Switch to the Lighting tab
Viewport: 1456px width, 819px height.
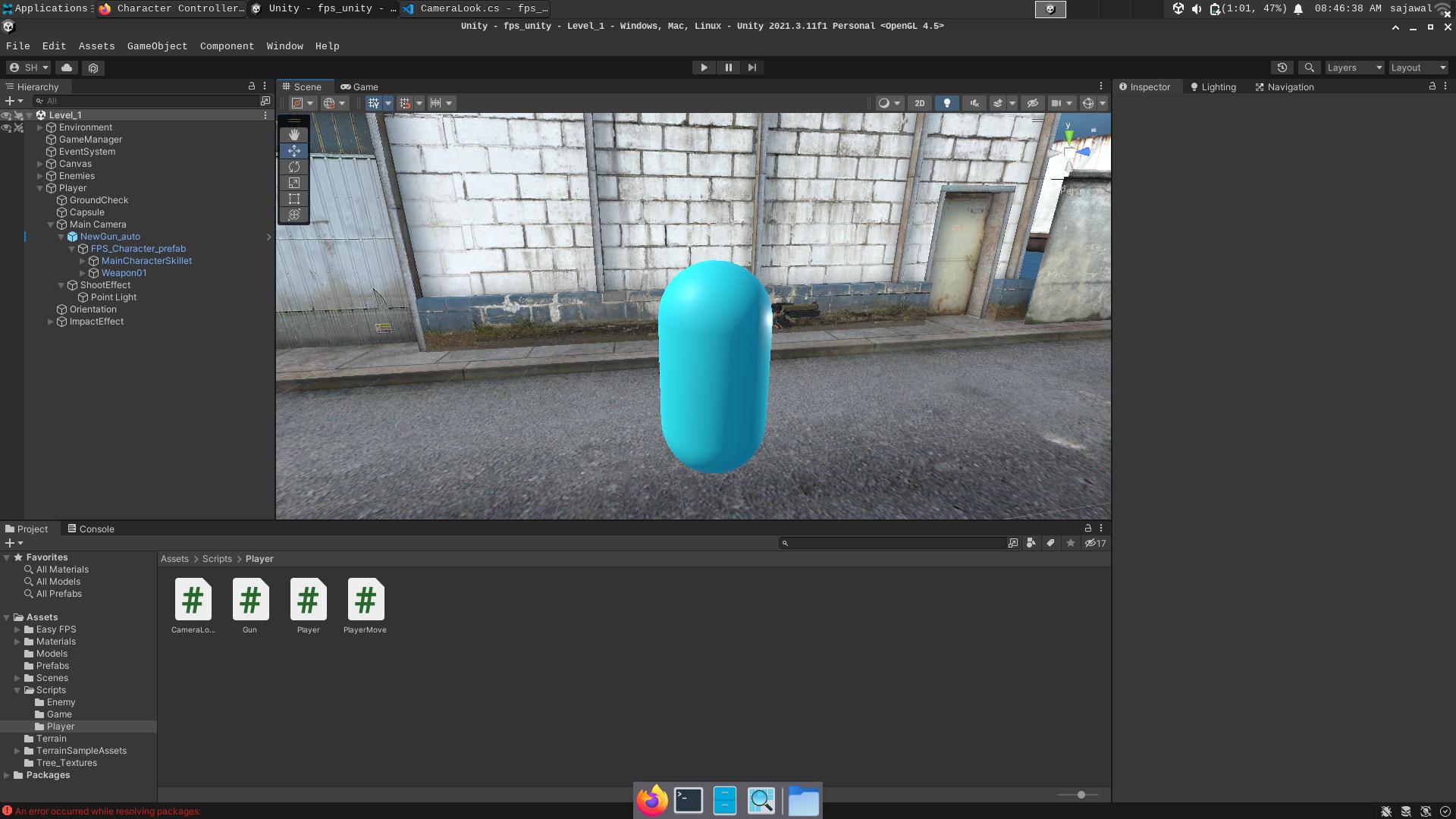click(x=1213, y=86)
